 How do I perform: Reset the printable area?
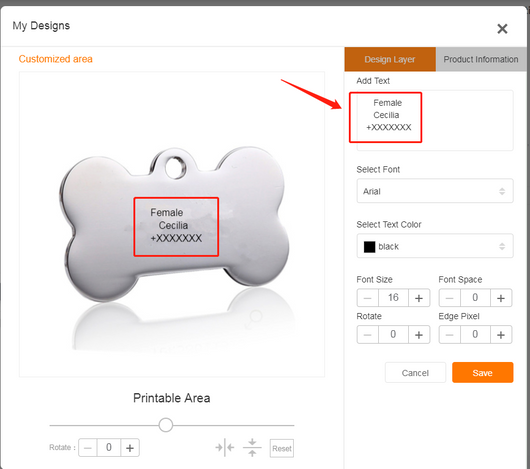click(x=282, y=448)
